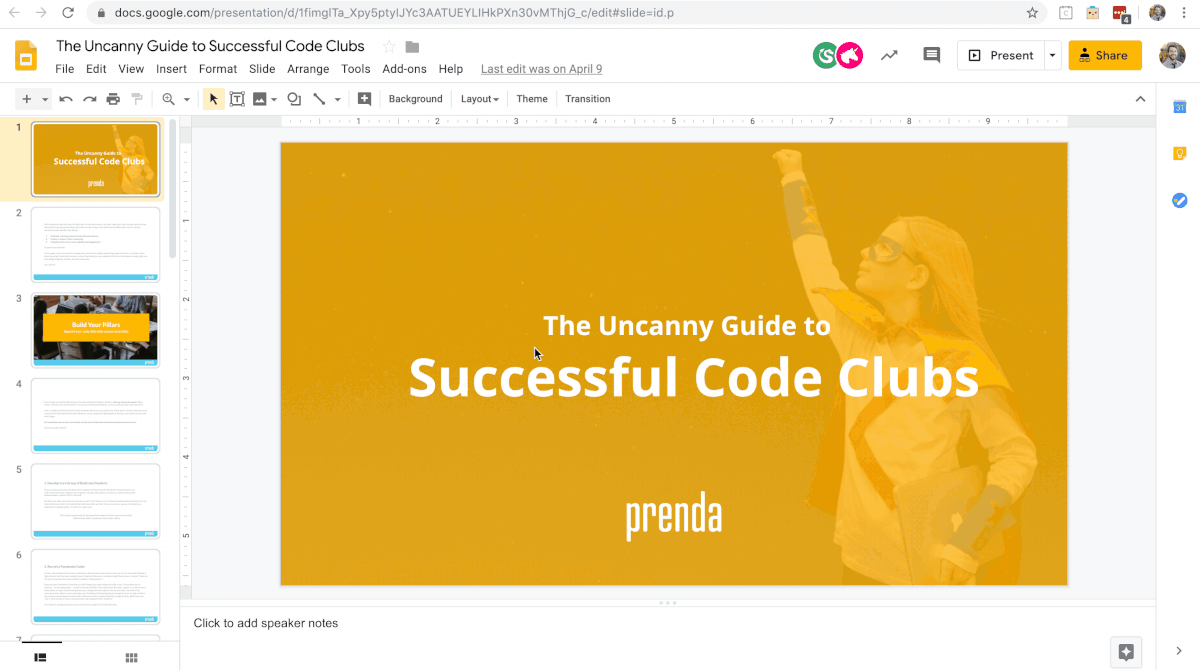Open the Insert menu

[x=171, y=69]
